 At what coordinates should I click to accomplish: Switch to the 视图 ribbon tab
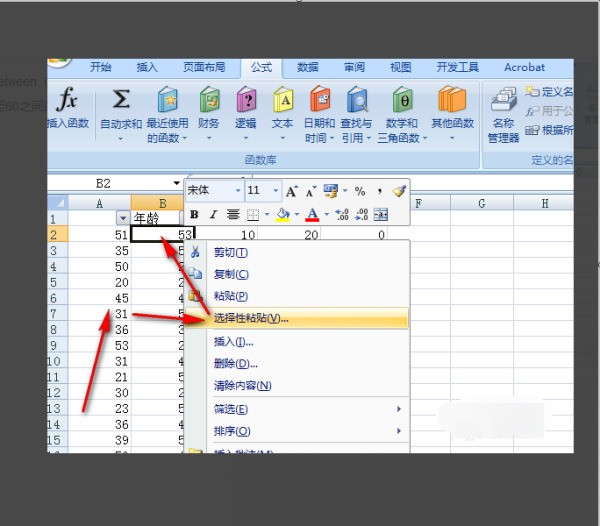pyautogui.click(x=401, y=67)
